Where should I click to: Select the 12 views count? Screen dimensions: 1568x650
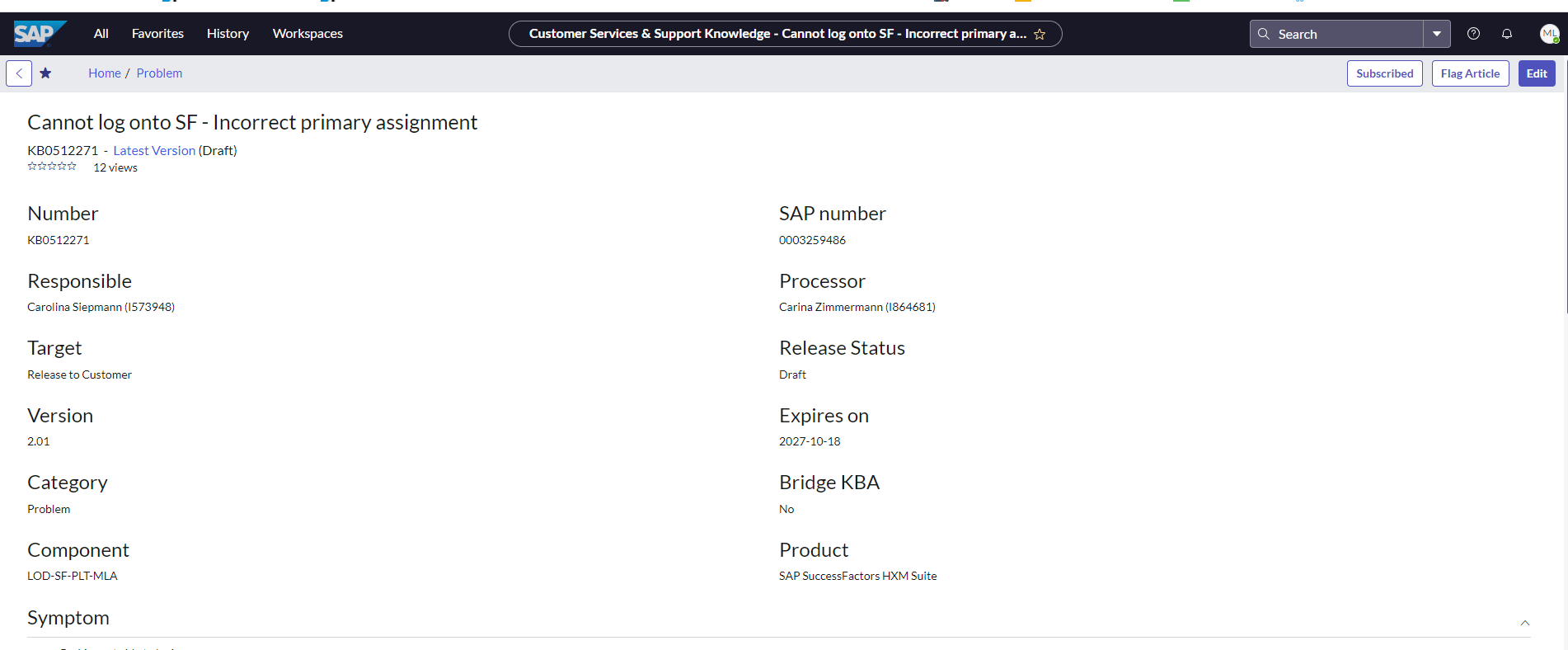(x=115, y=167)
